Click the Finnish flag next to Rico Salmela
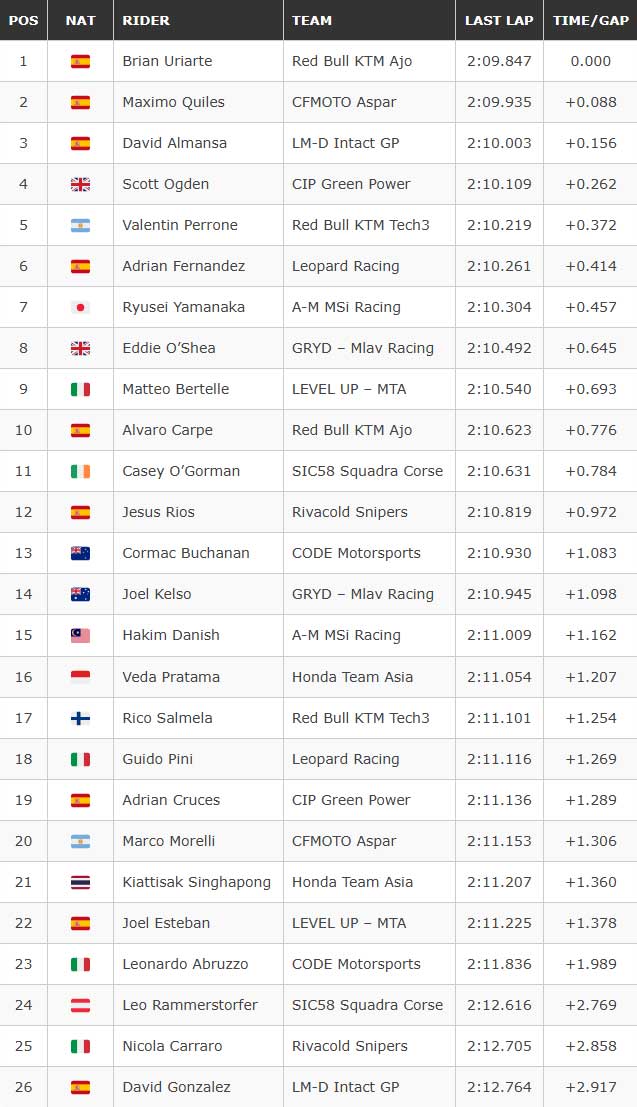The image size is (637, 1107). click(x=80, y=718)
